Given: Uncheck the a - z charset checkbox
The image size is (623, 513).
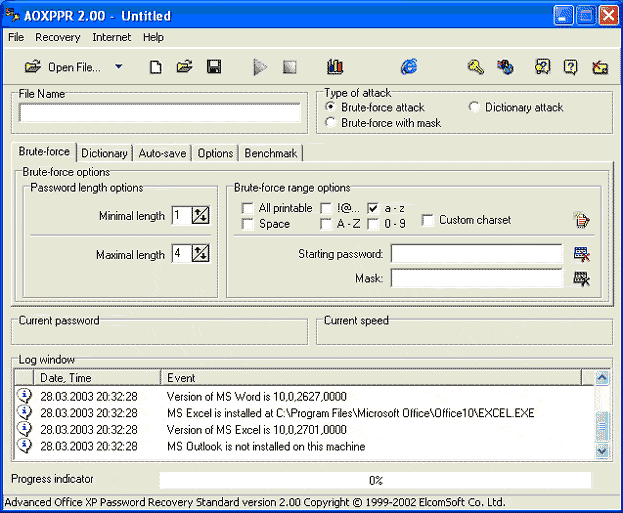Looking at the screenshot, I should coord(373,208).
